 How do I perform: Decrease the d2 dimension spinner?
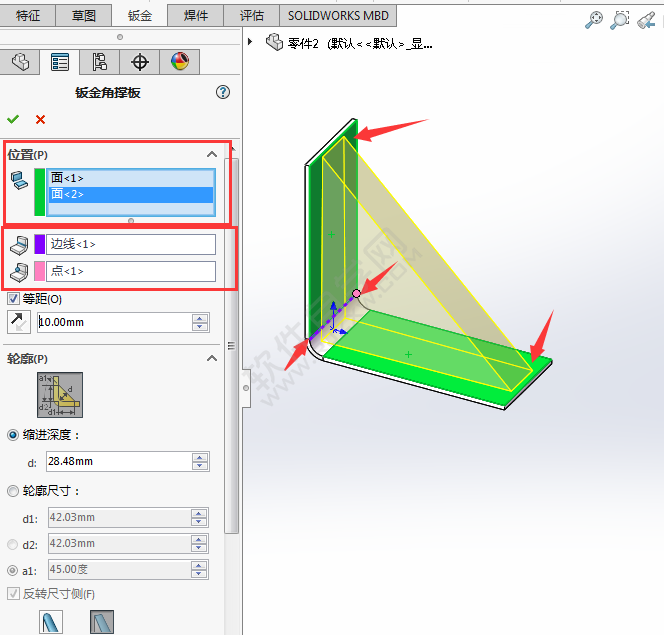pyautogui.click(x=199, y=548)
